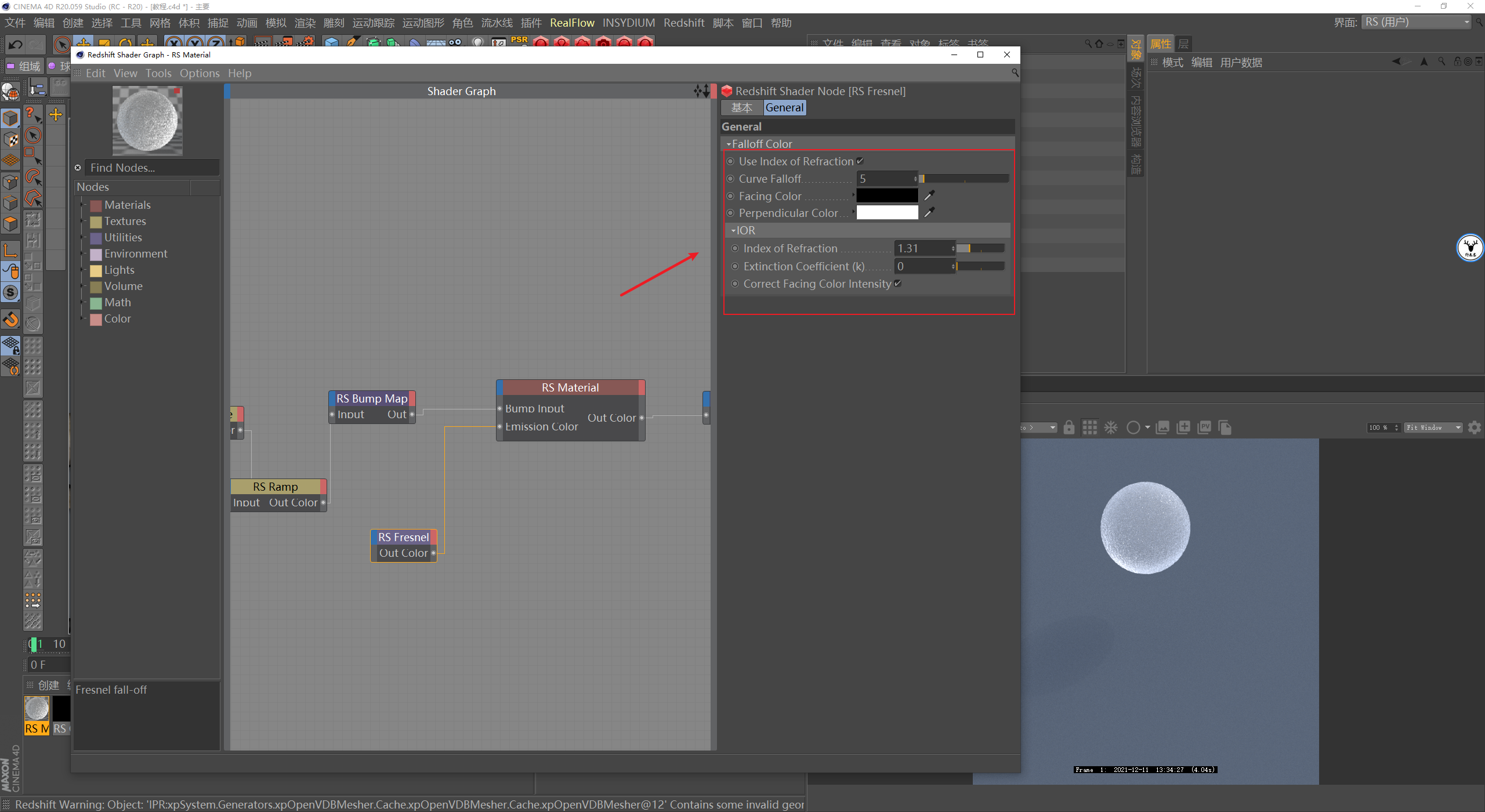Clear the Find Nodes search field
This screenshot has height=812, width=1485.
pos(78,168)
